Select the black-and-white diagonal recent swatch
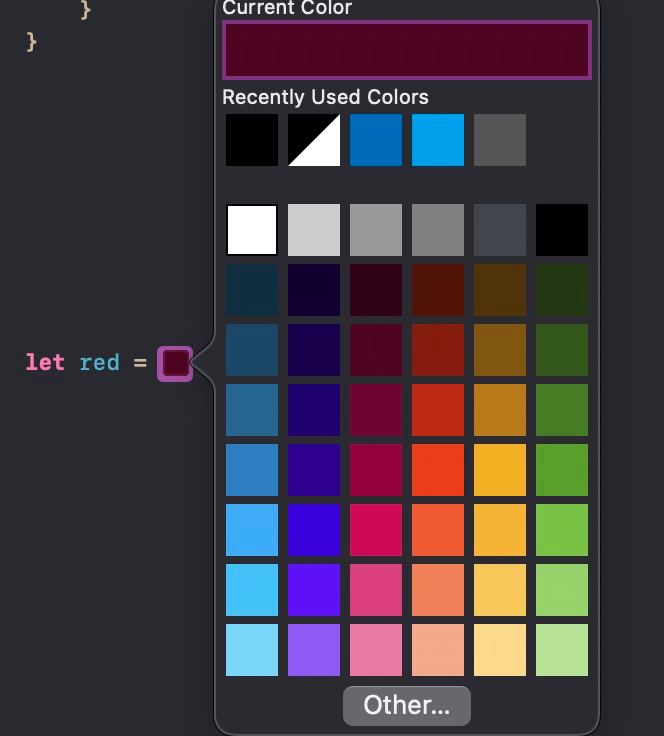 click(x=314, y=140)
